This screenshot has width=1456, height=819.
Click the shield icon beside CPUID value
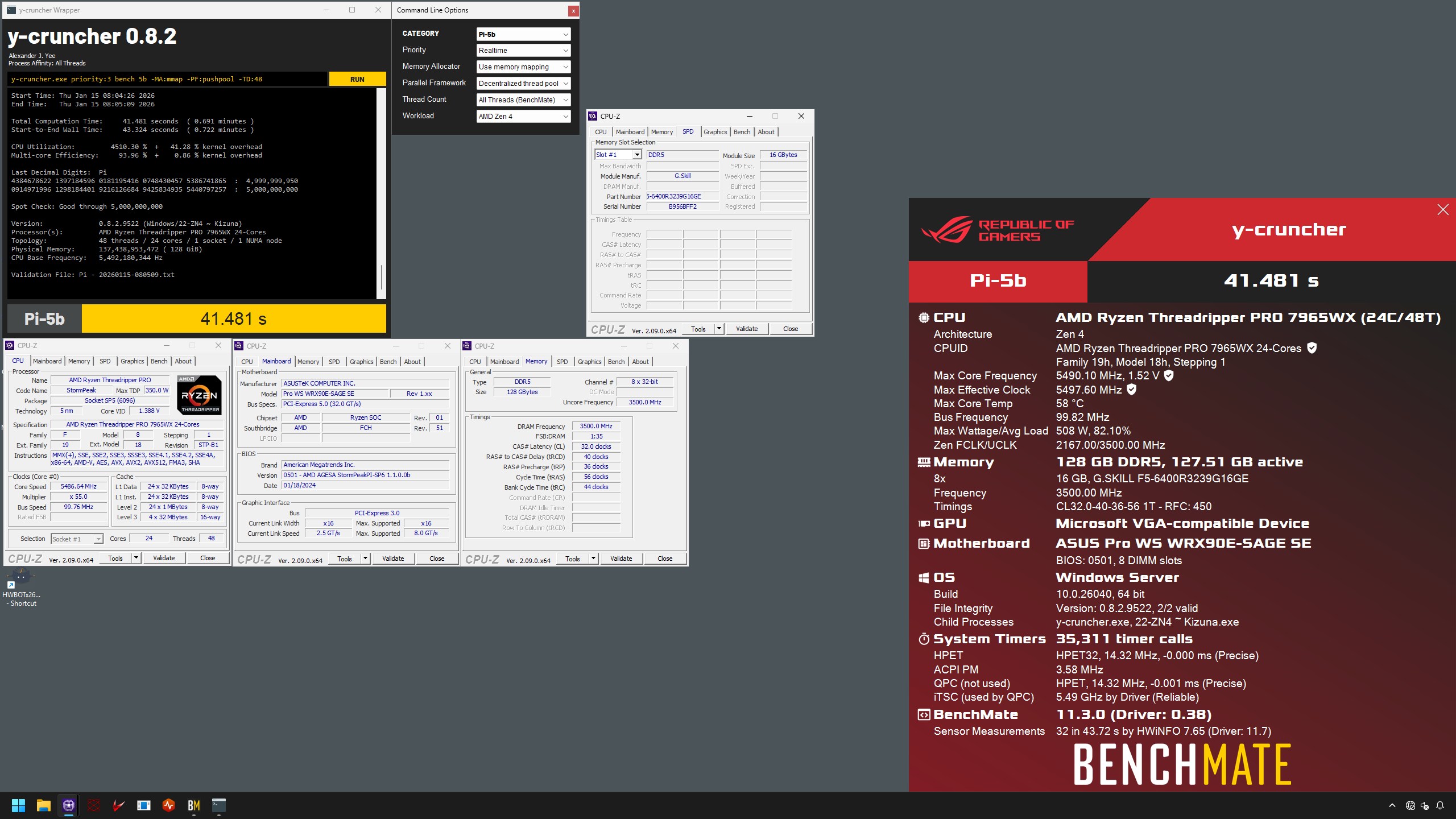click(x=1312, y=348)
